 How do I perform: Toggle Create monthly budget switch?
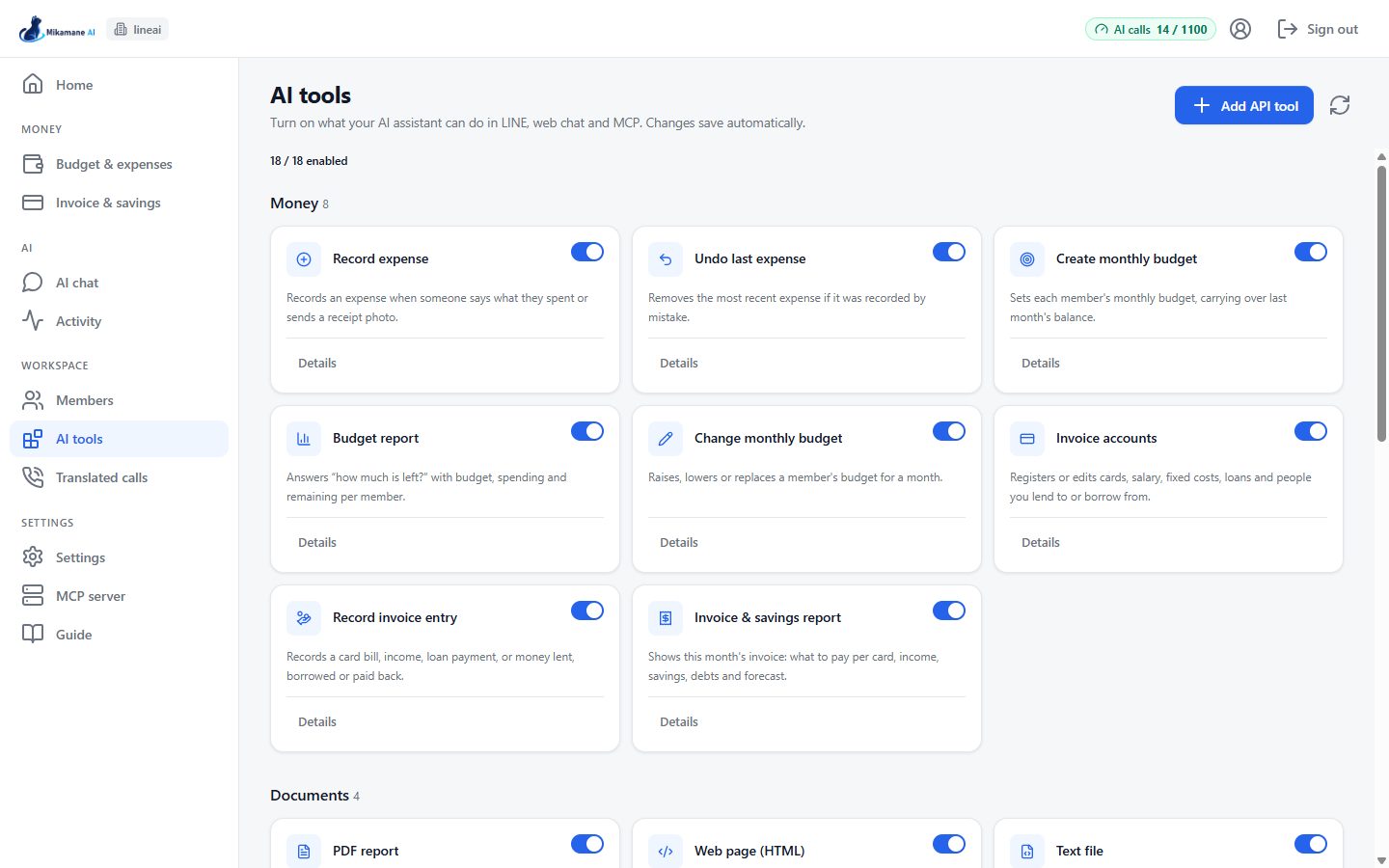(x=1311, y=252)
